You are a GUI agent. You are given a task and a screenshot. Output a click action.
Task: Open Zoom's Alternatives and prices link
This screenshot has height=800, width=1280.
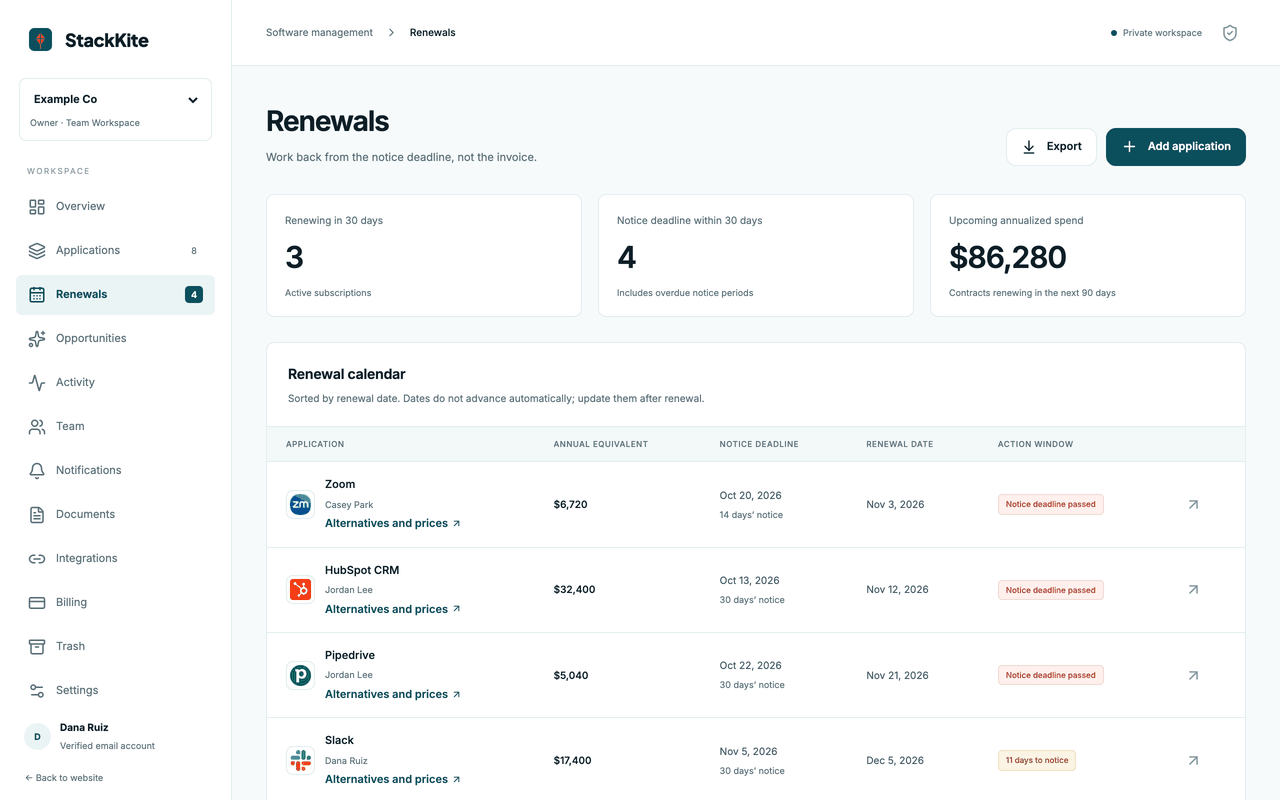click(393, 524)
